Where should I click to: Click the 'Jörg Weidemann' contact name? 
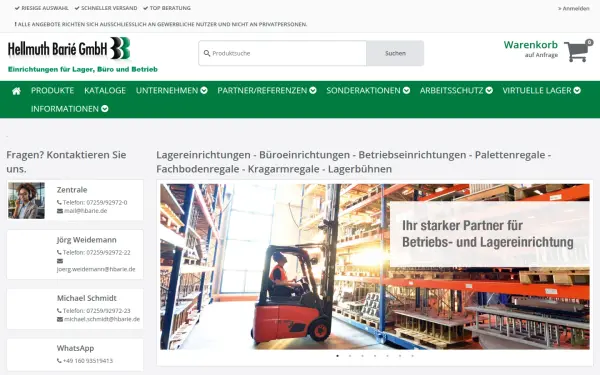coord(86,240)
